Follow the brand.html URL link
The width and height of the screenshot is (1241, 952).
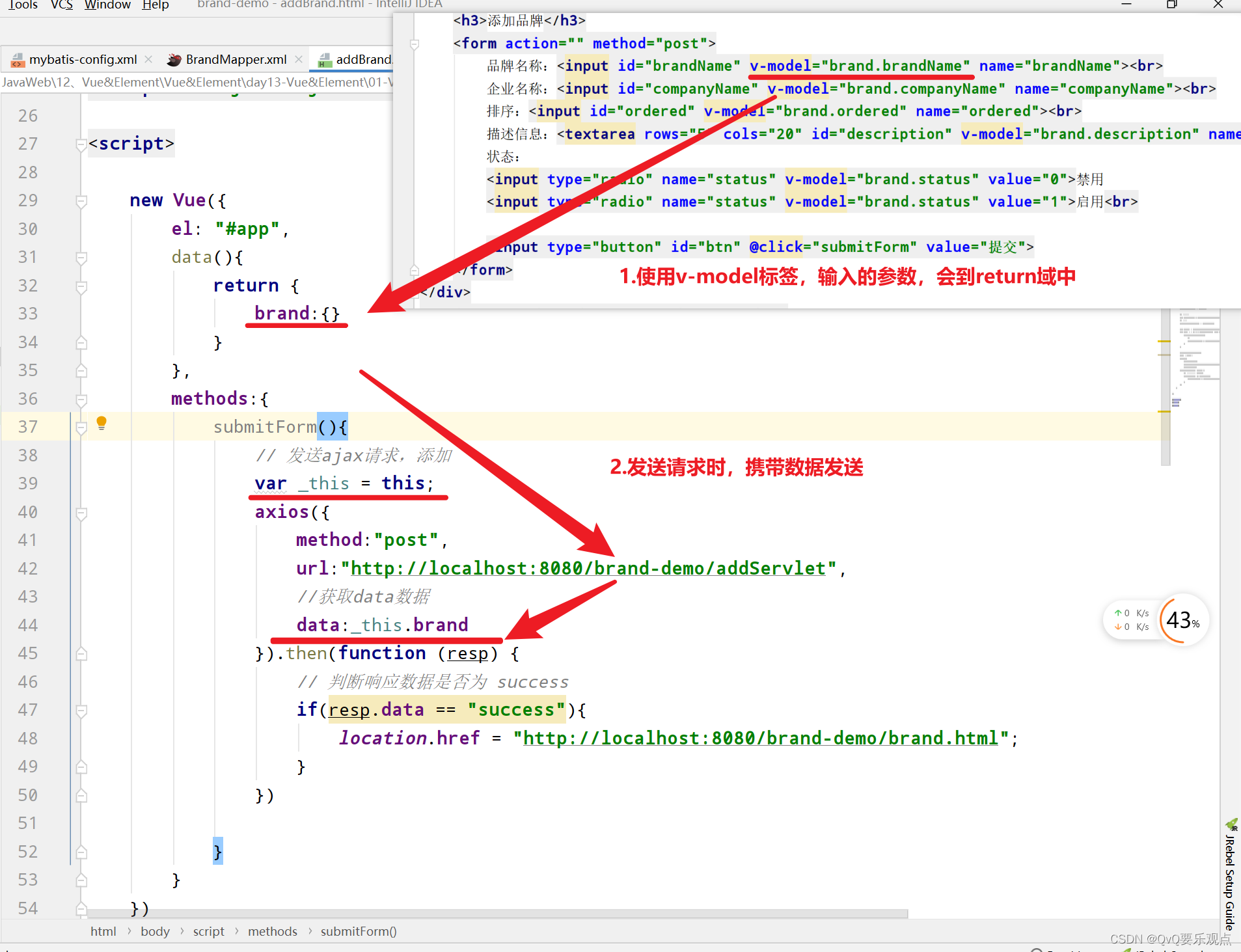coord(760,738)
